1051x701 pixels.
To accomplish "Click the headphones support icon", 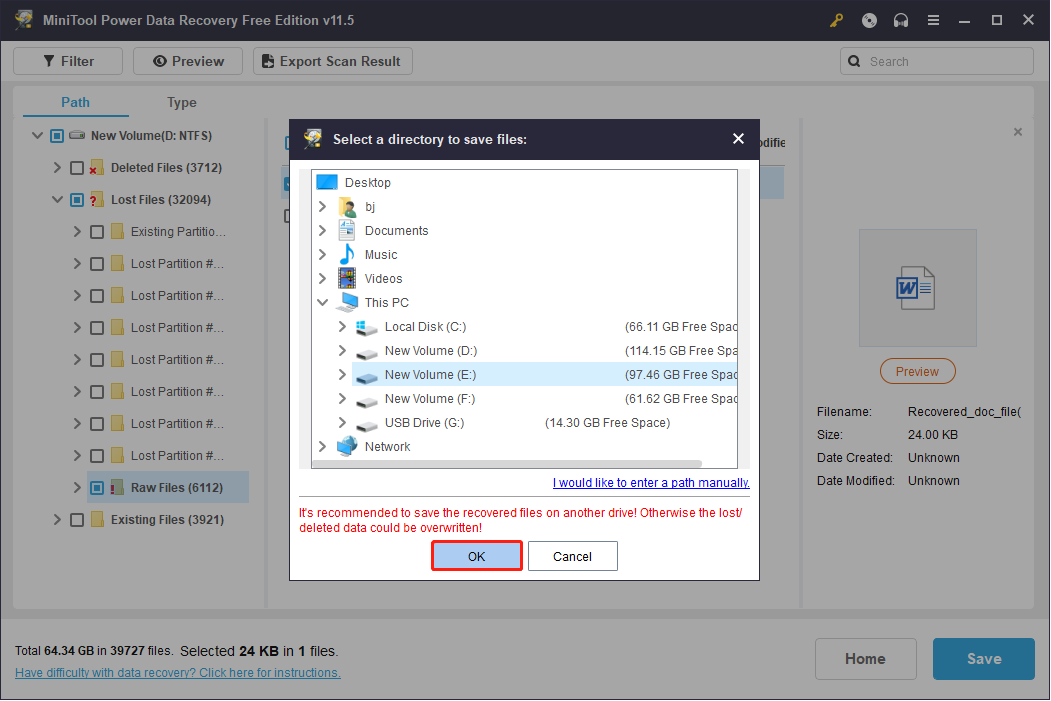I will (901, 20).
